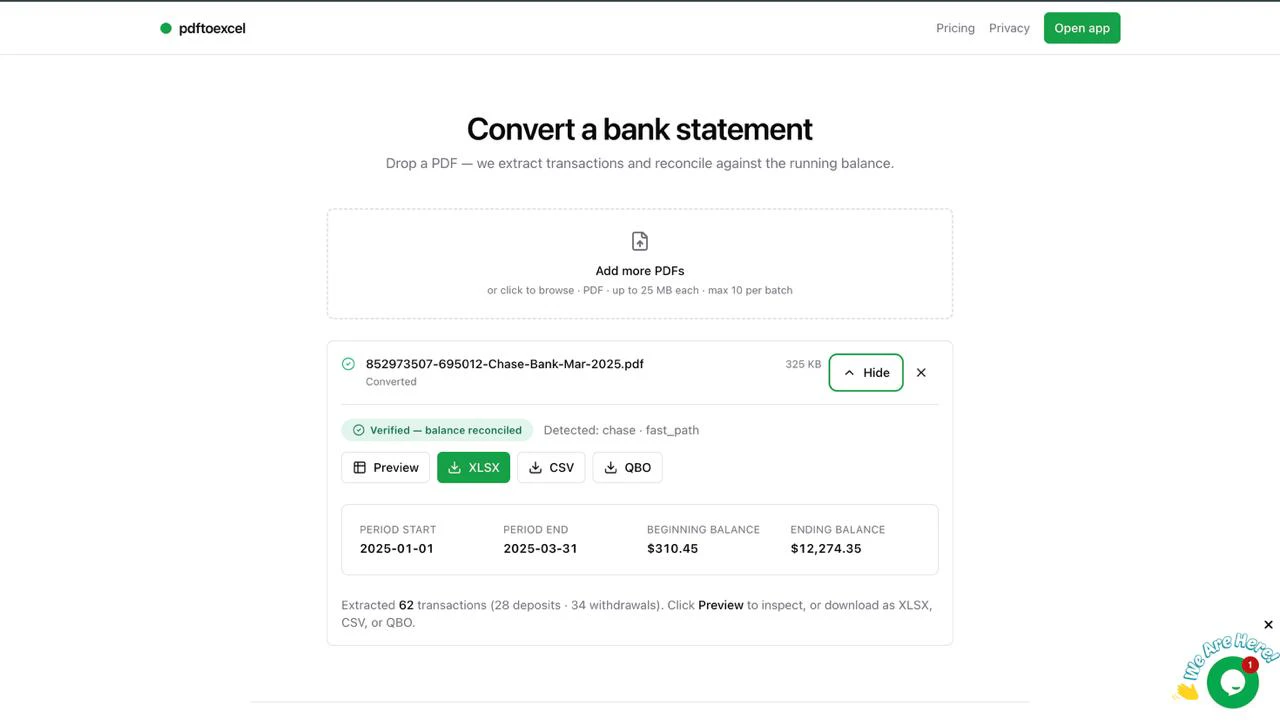This screenshot has height=726, width=1280.
Task: Dismiss the We Are Here chat popup
Action: (1268, 625)
